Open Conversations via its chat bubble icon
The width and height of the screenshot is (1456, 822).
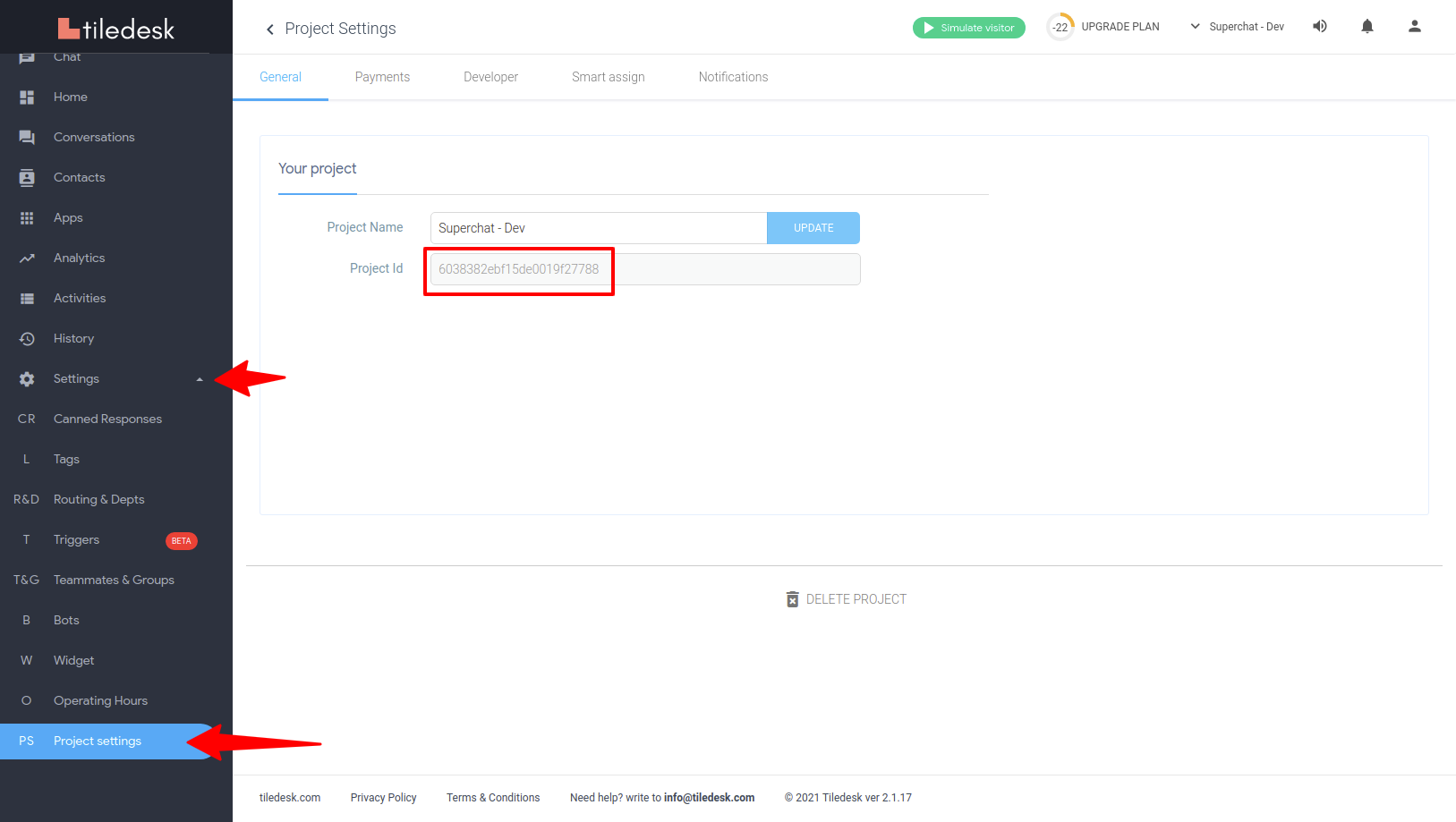click(x=27, y=137)
